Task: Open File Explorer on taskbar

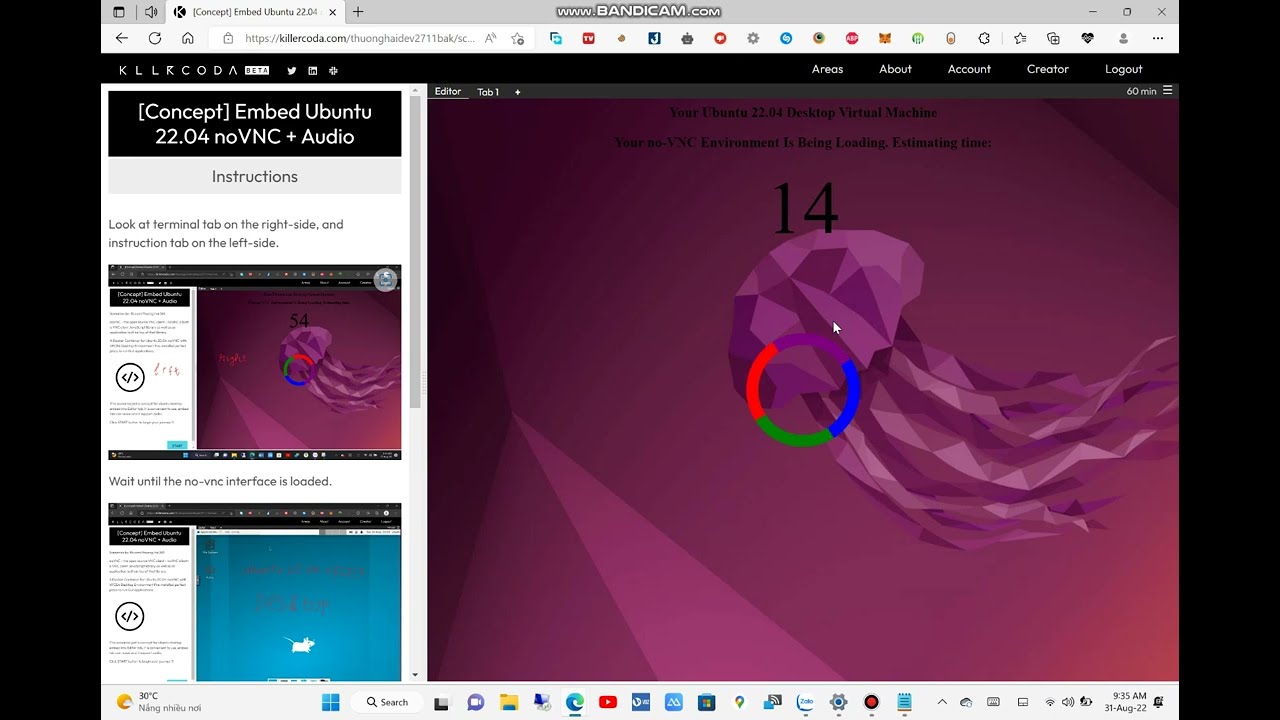Action: pos(508,702)
